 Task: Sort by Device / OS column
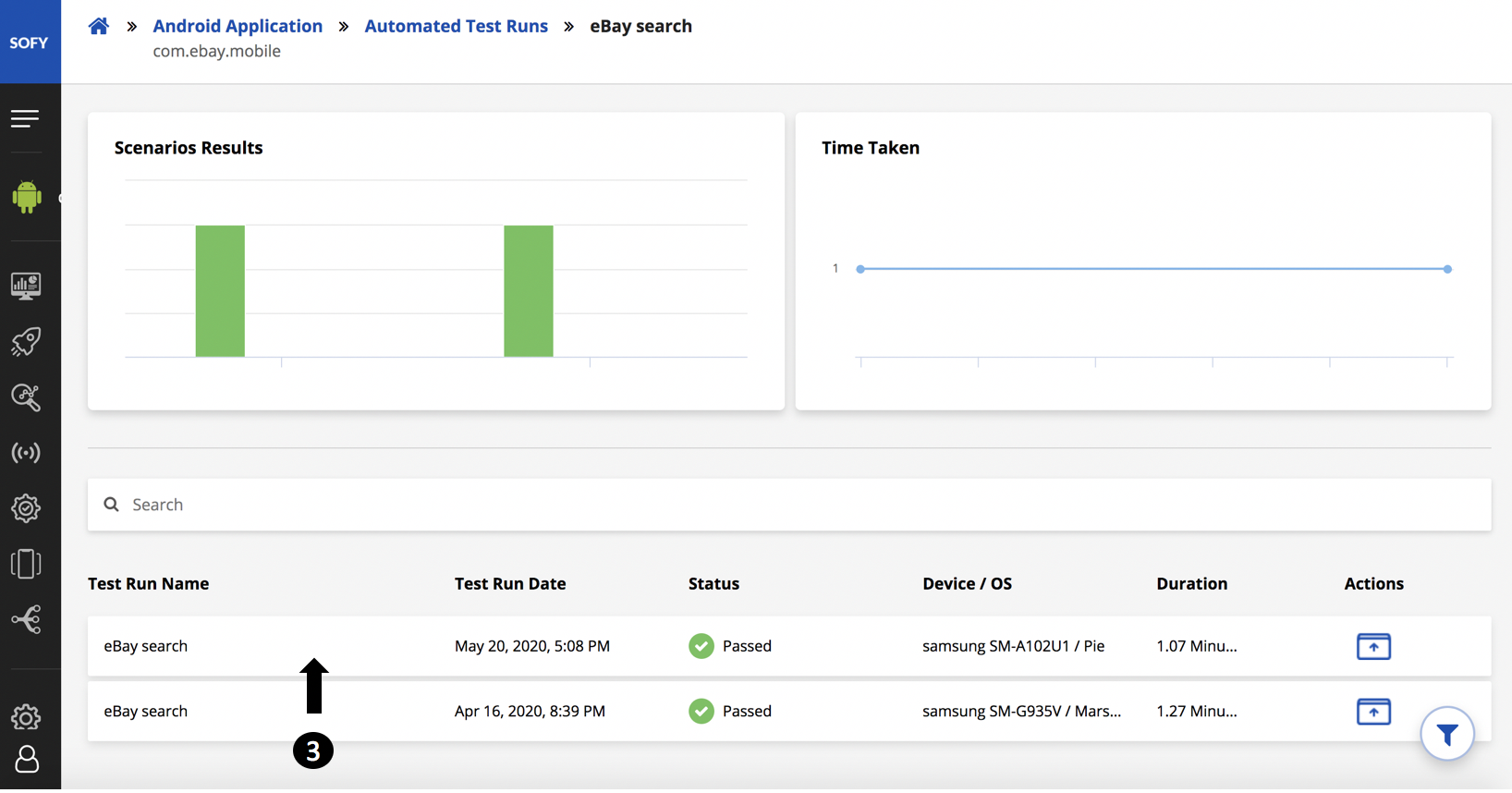click(967, 584)
